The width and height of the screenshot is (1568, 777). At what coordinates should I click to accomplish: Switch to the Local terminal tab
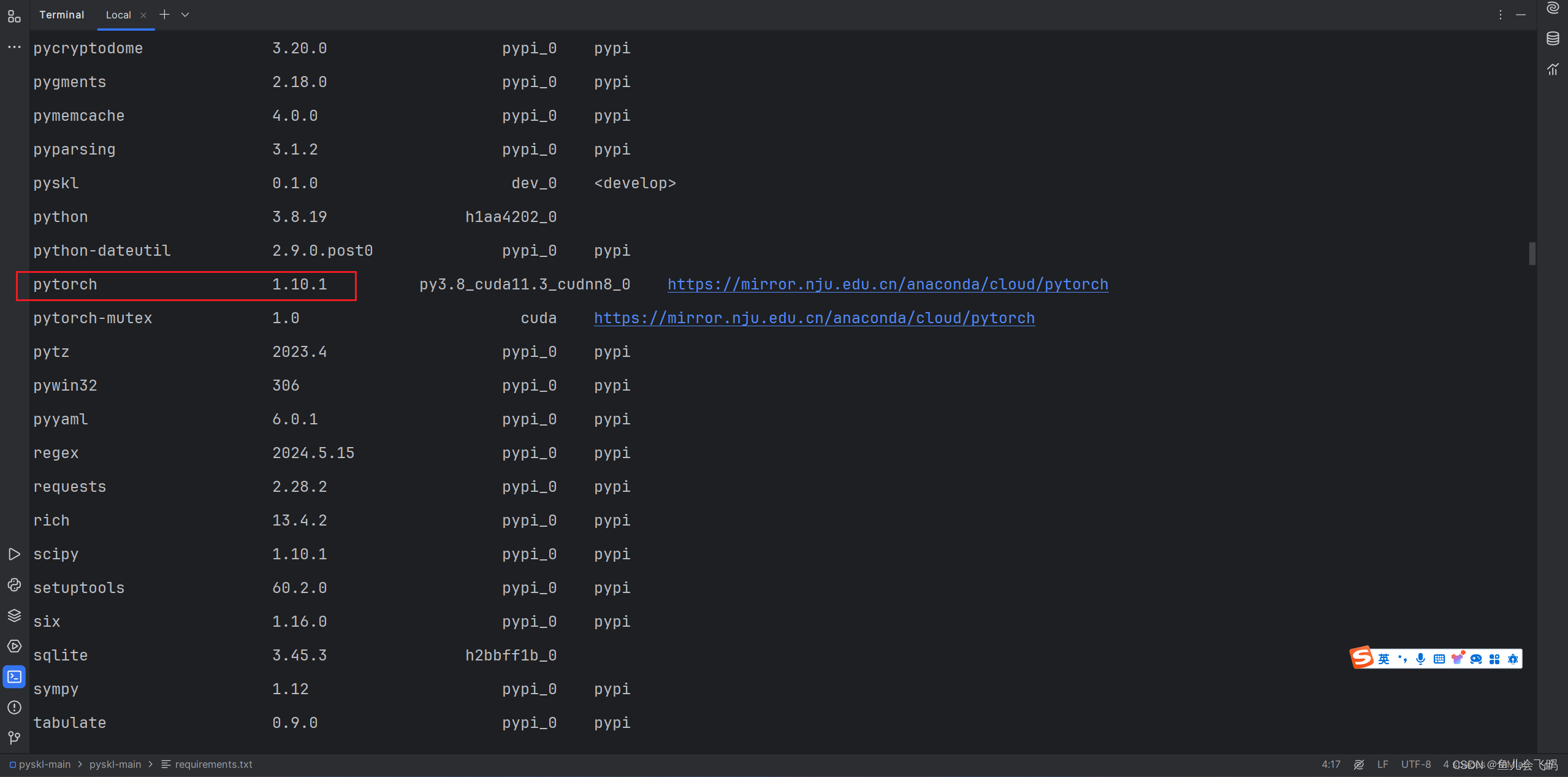(119, 15)
